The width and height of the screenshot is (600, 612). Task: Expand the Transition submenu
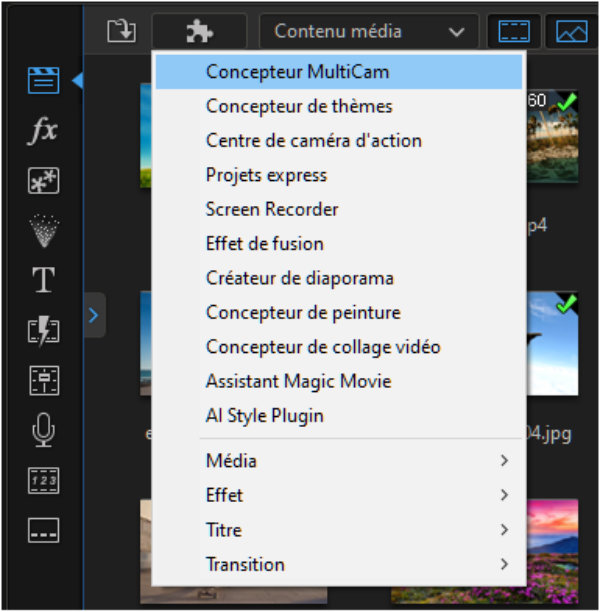[x=340, y=564]
